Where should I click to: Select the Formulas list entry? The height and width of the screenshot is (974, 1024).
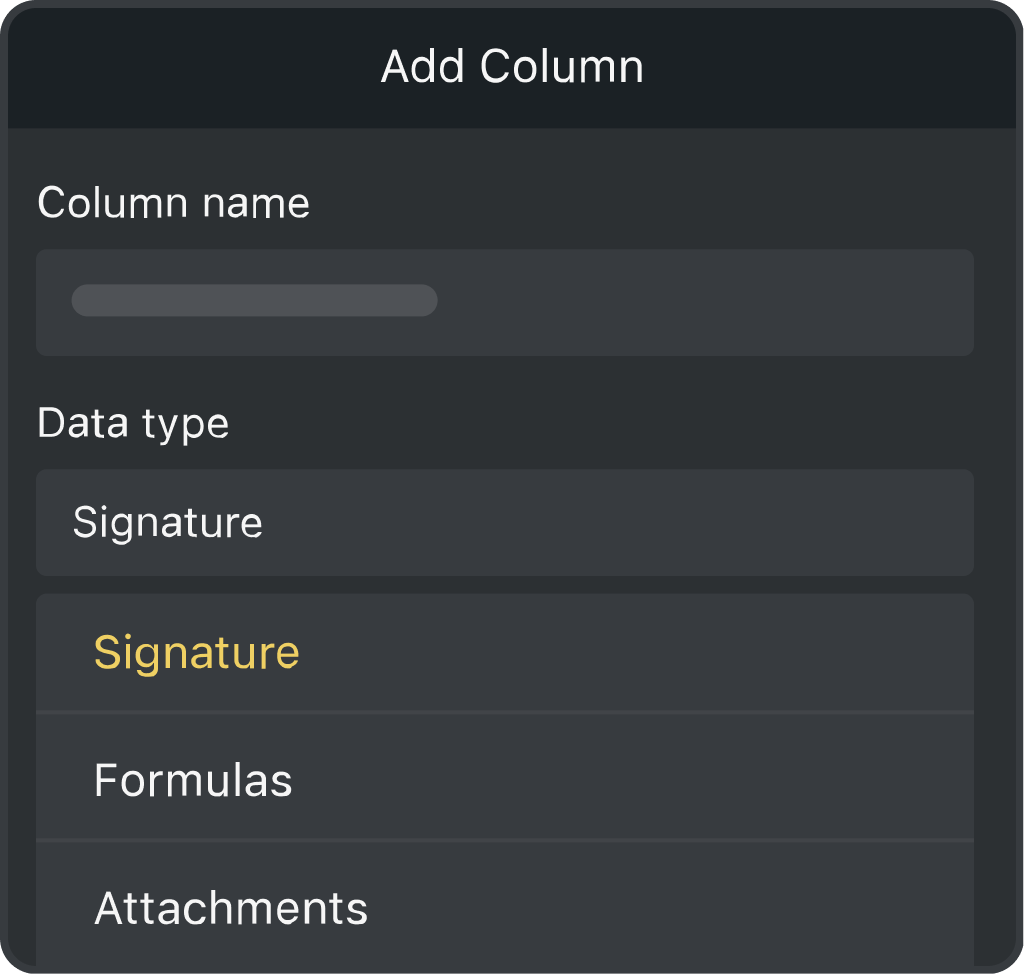(192, 779)
